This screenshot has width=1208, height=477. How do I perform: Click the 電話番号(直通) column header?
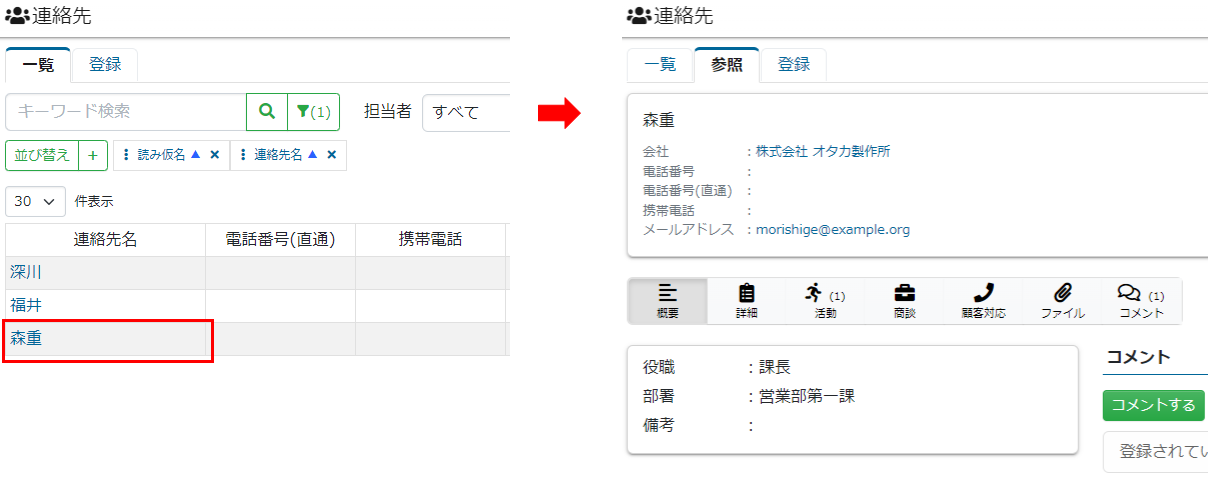click(280, 240)
